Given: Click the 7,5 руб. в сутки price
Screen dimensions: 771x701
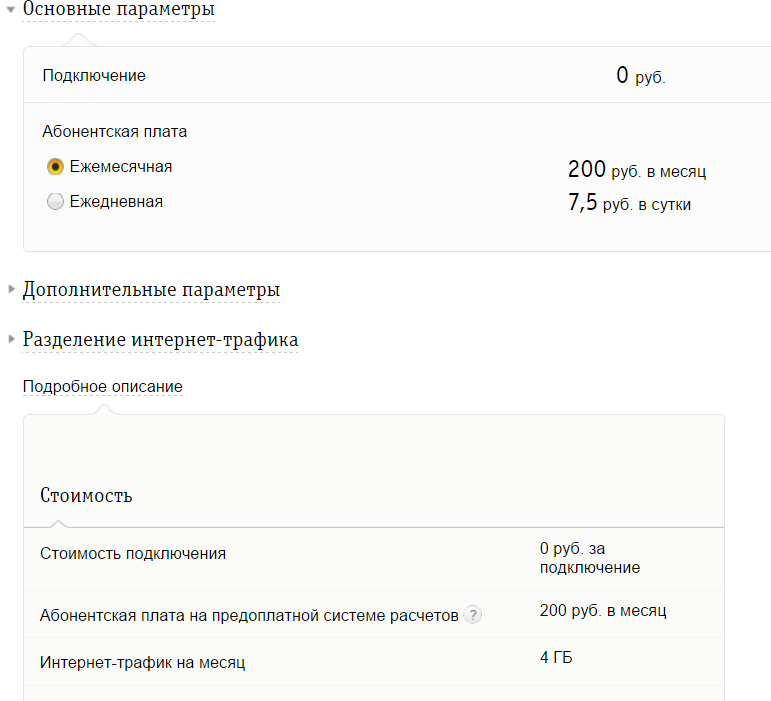Looking at the screenshot, I should pyautogui.click(x=629, y=203).
